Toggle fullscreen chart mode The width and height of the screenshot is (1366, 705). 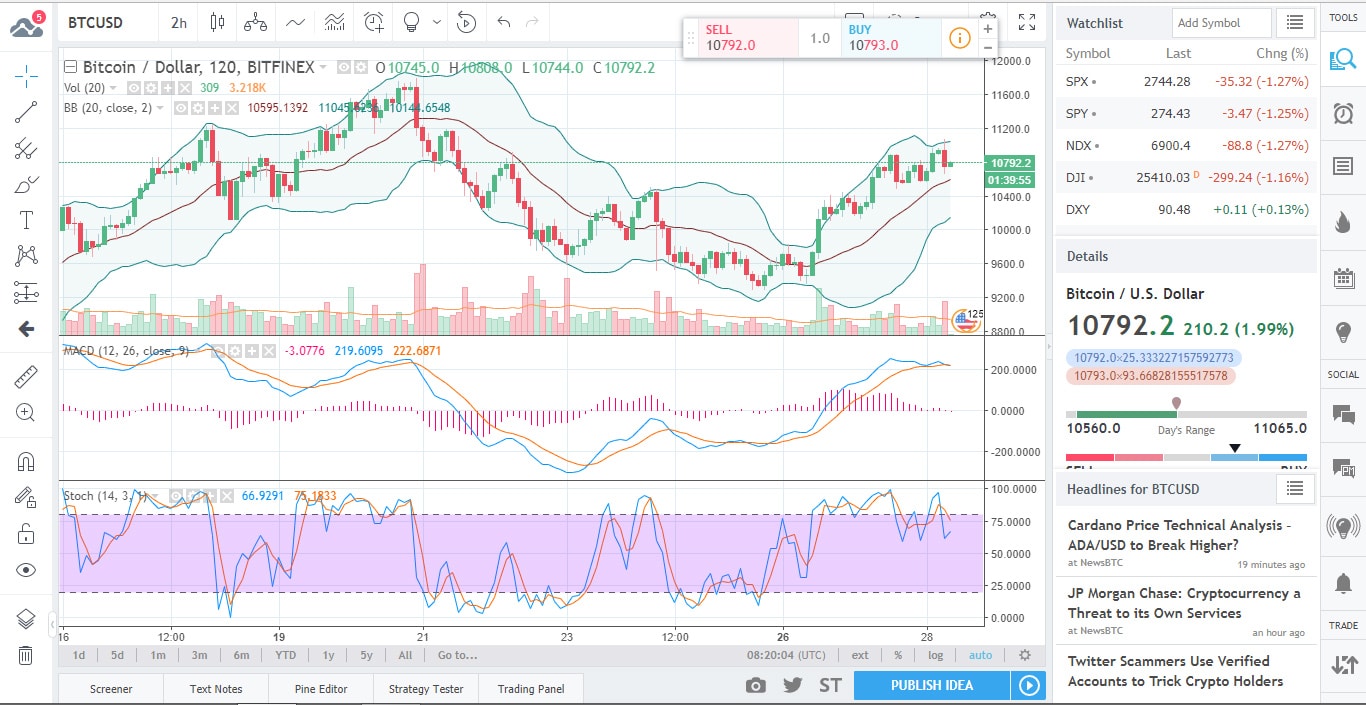(1026, 21)
